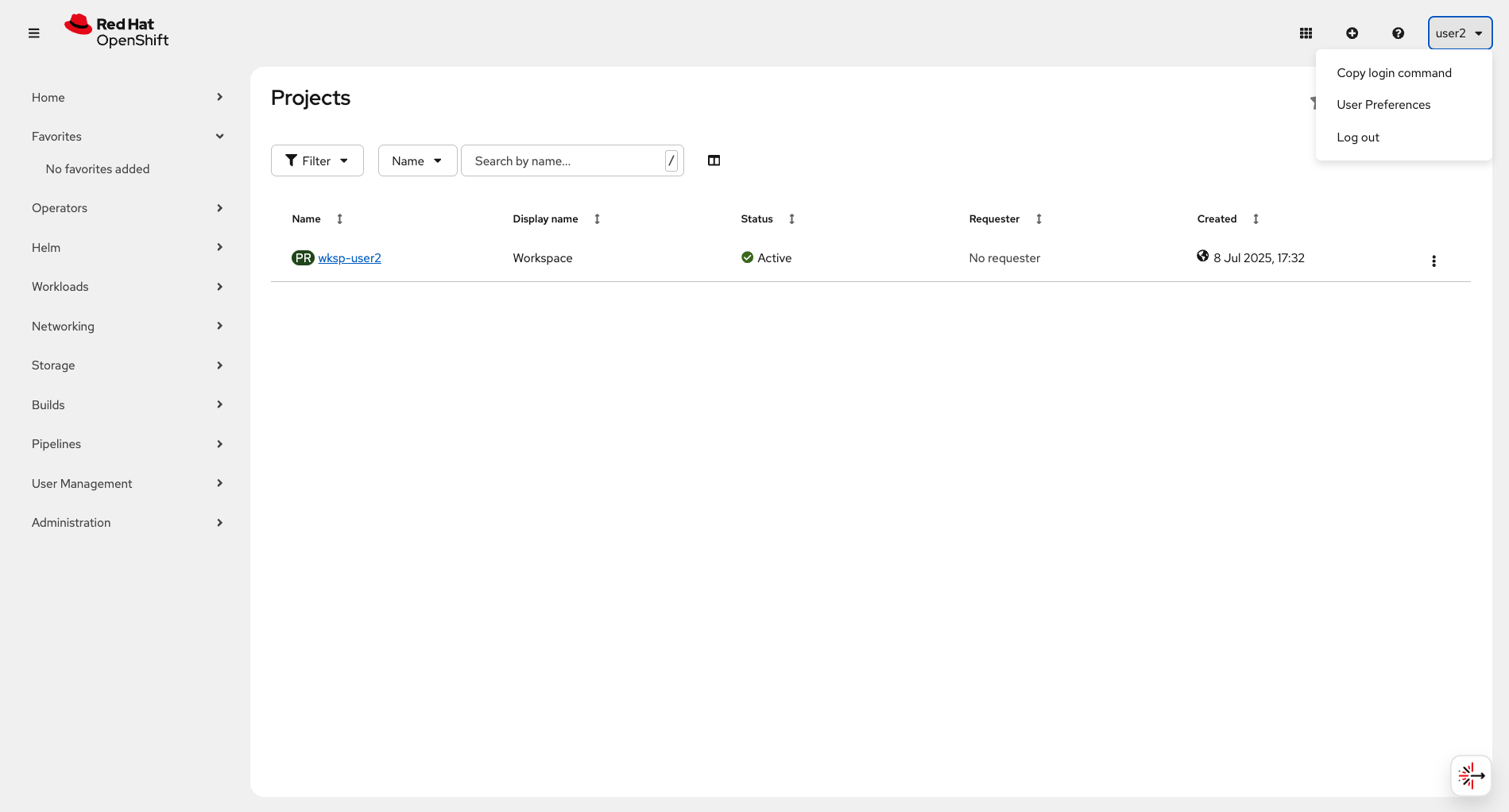Click the floating tour icon at bottom right

pos(1471,775)
